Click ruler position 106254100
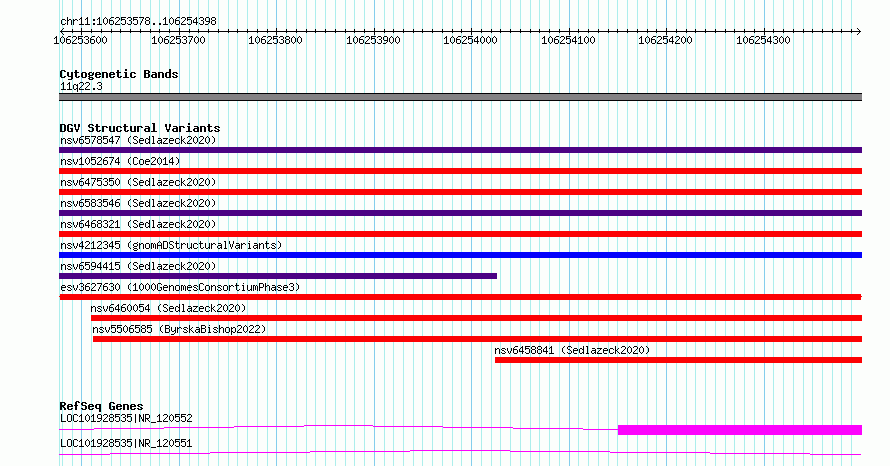 [x=568, y=40]
